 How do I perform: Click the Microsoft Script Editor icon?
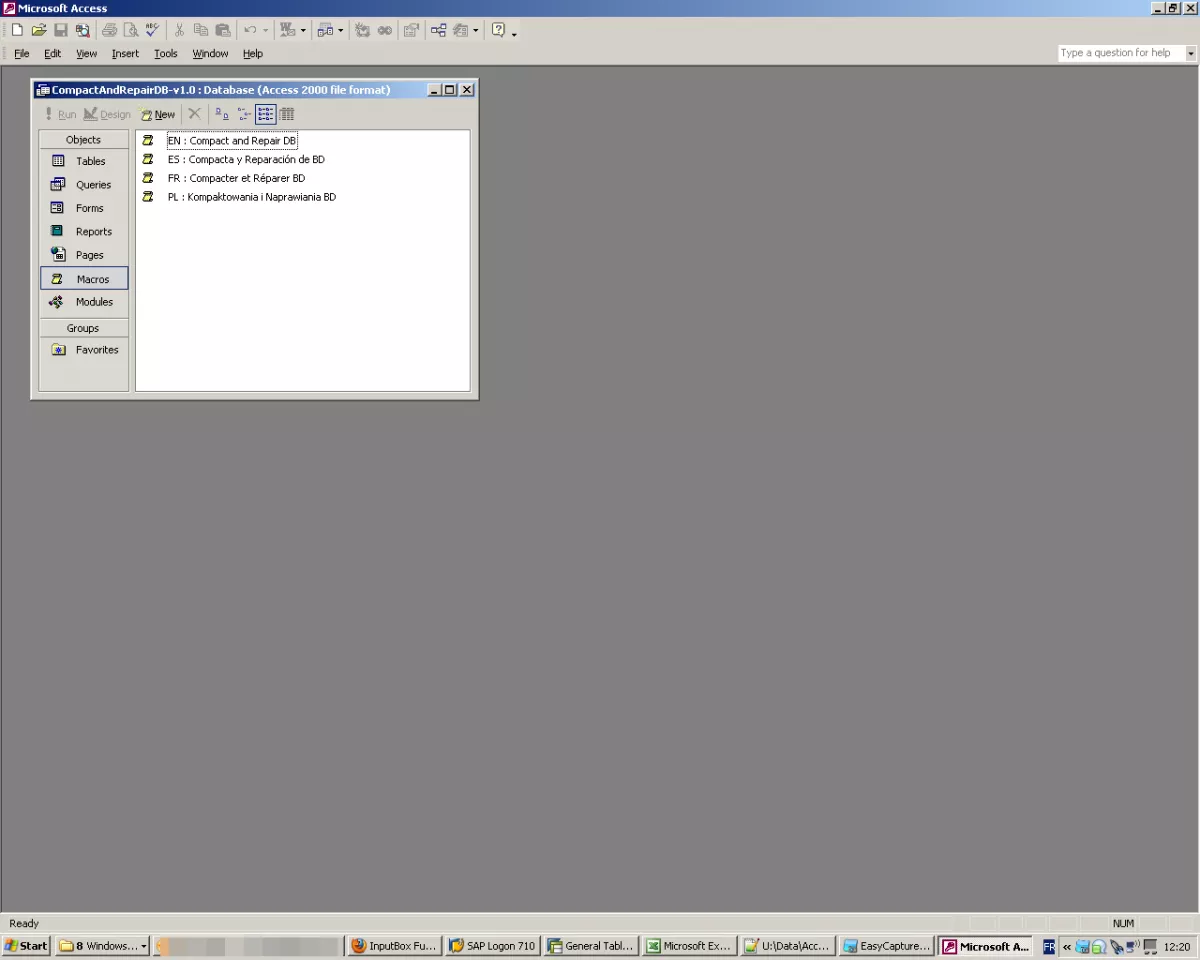click(385, 30)
